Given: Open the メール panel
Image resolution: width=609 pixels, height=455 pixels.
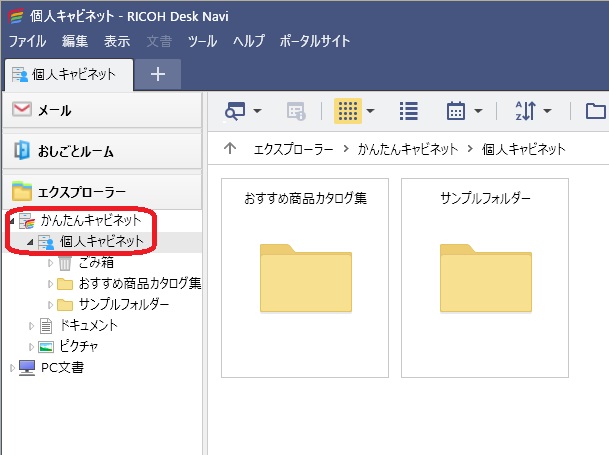Looking at the screenshot, I should tap(102, 110).
